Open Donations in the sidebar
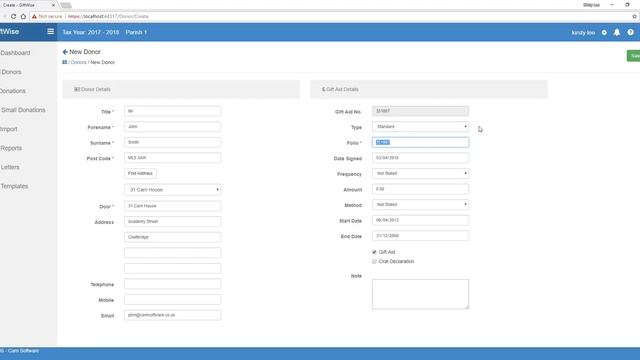 [x=13, y=91]
